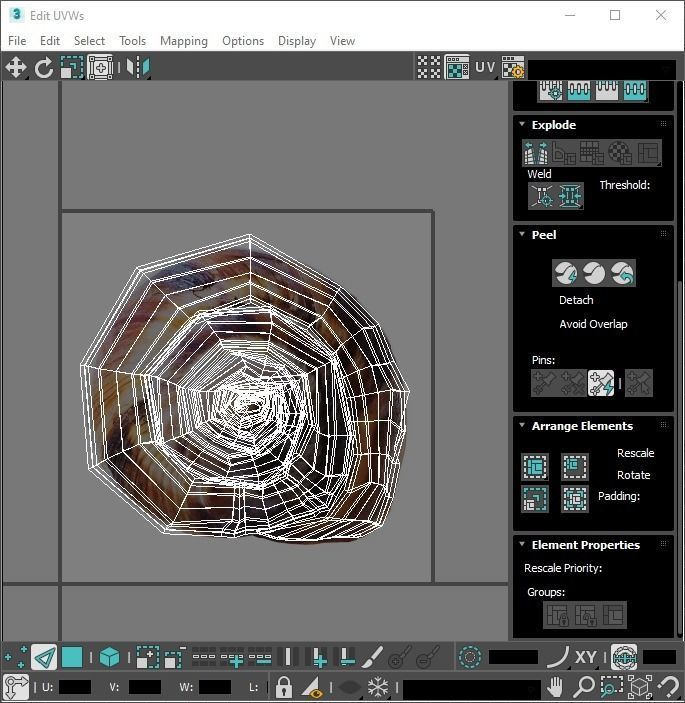Switch to Edge sub-object mode

[x=43, y=658]
